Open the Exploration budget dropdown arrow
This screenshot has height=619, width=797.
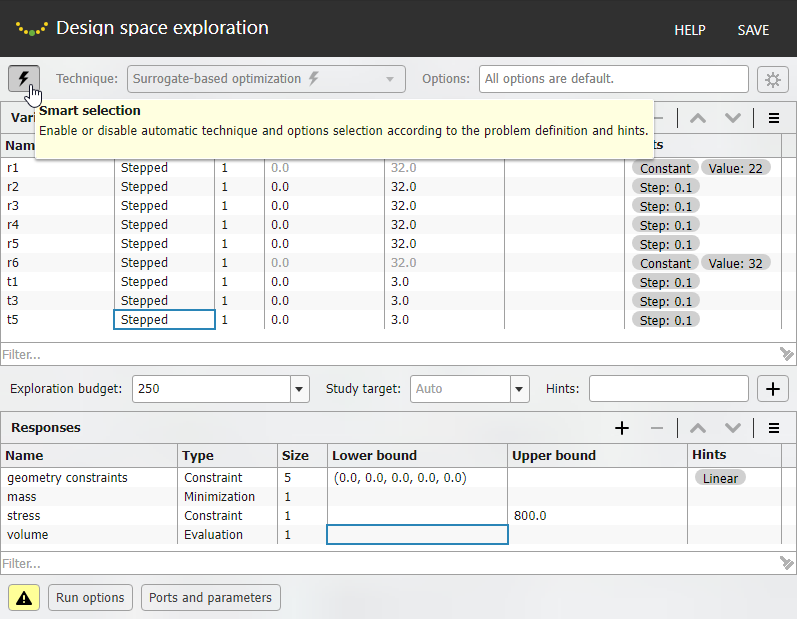point(299,389)
